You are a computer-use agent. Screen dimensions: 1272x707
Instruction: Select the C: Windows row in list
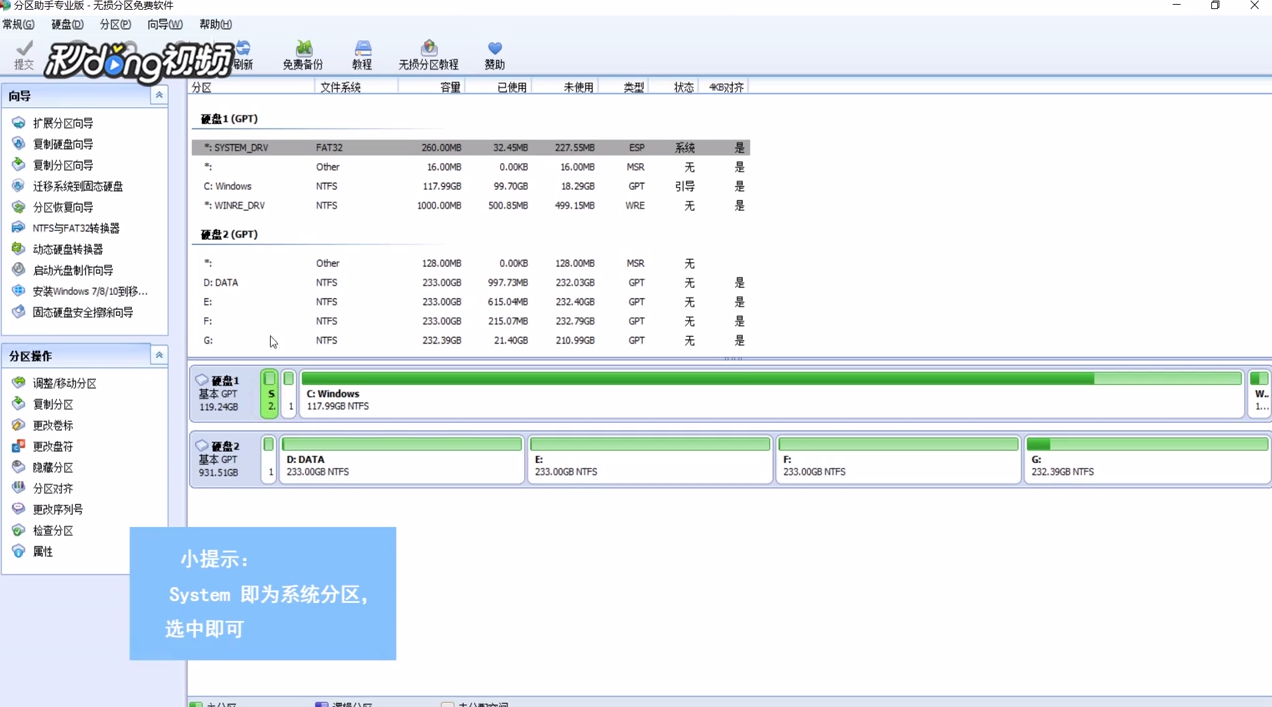(470, 186)
